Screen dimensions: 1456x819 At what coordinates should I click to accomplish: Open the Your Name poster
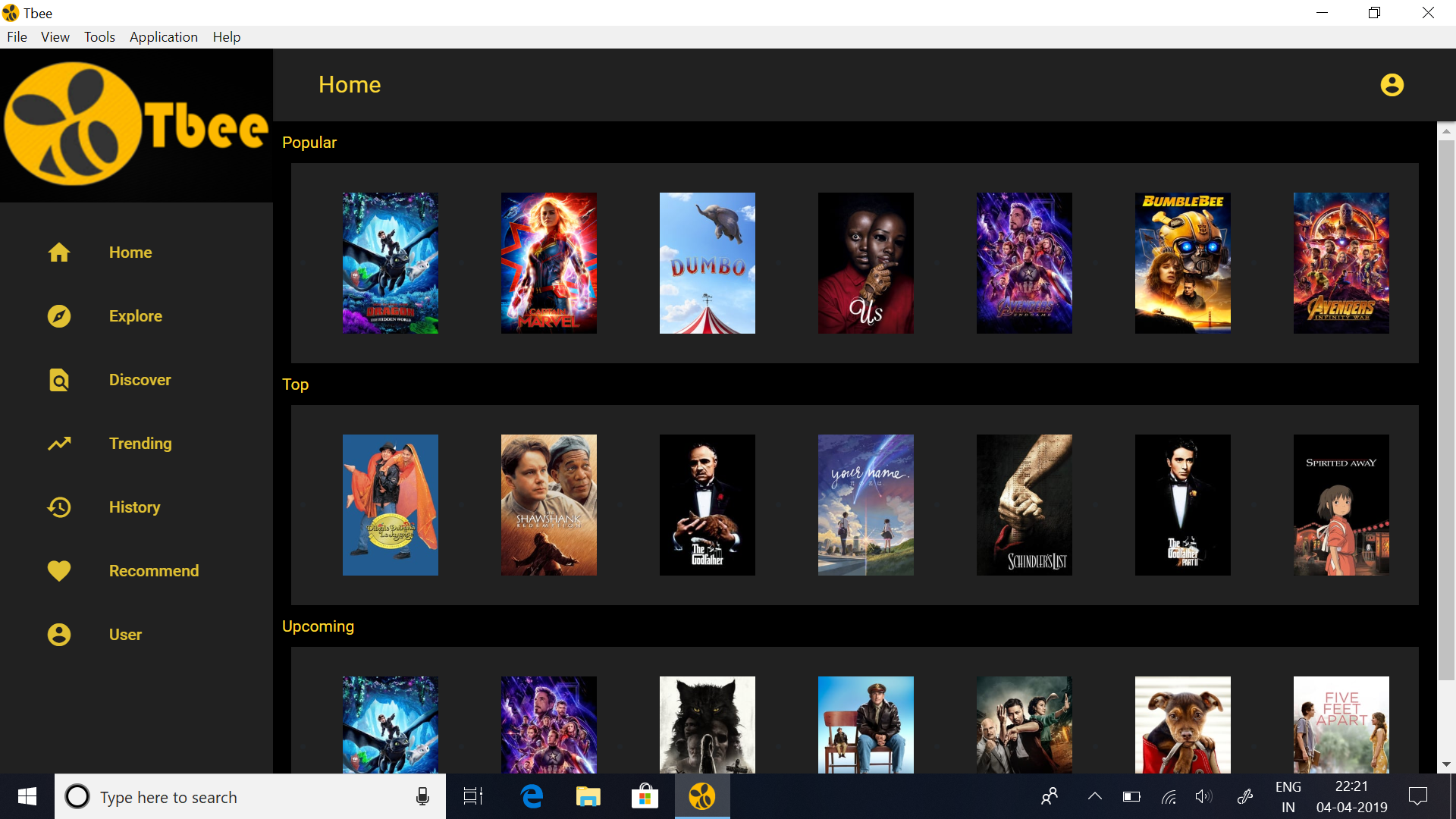click(866, 505)
